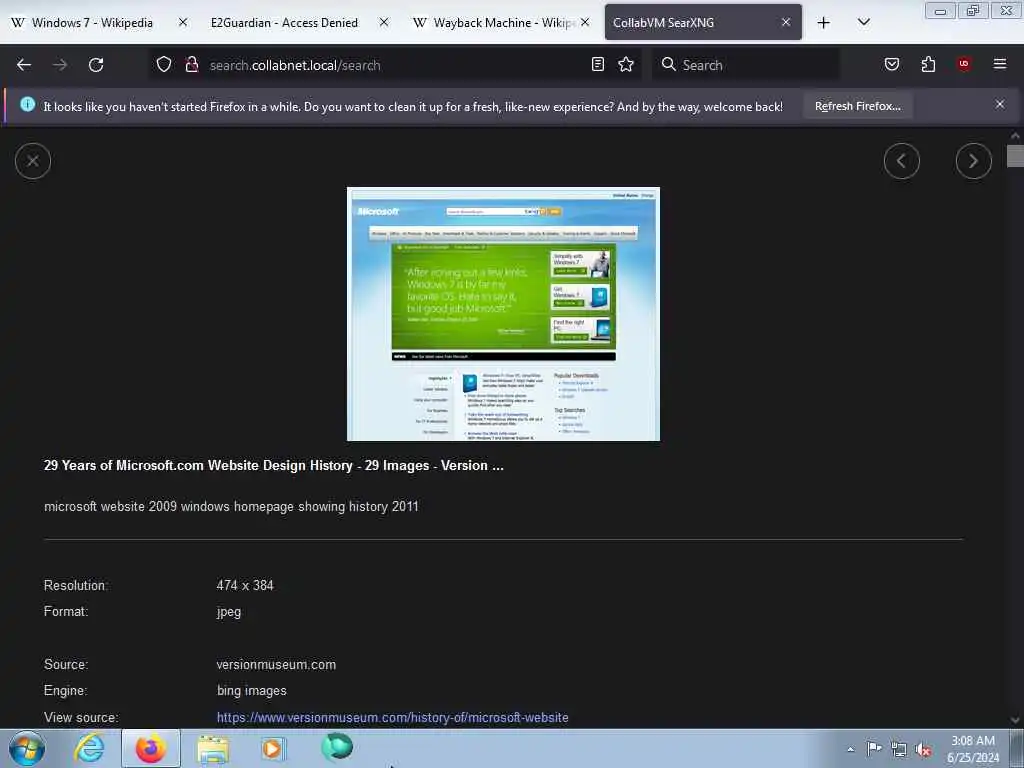Open the tracking protection shield icon
Image resolution: width=1024 pixels, height=768 pixels.
tap(164, 64)
